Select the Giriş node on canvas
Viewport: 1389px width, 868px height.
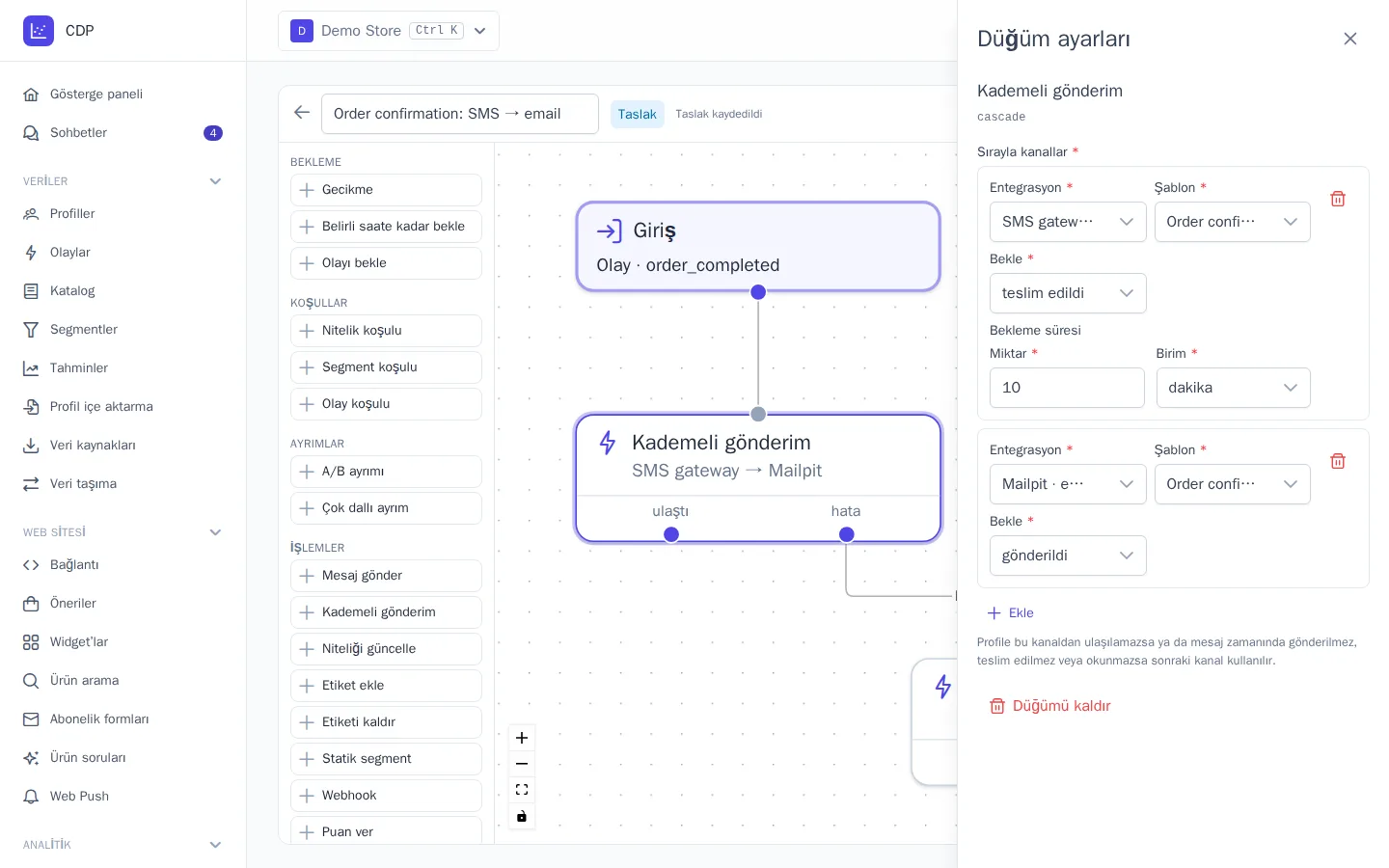point(758,246)
